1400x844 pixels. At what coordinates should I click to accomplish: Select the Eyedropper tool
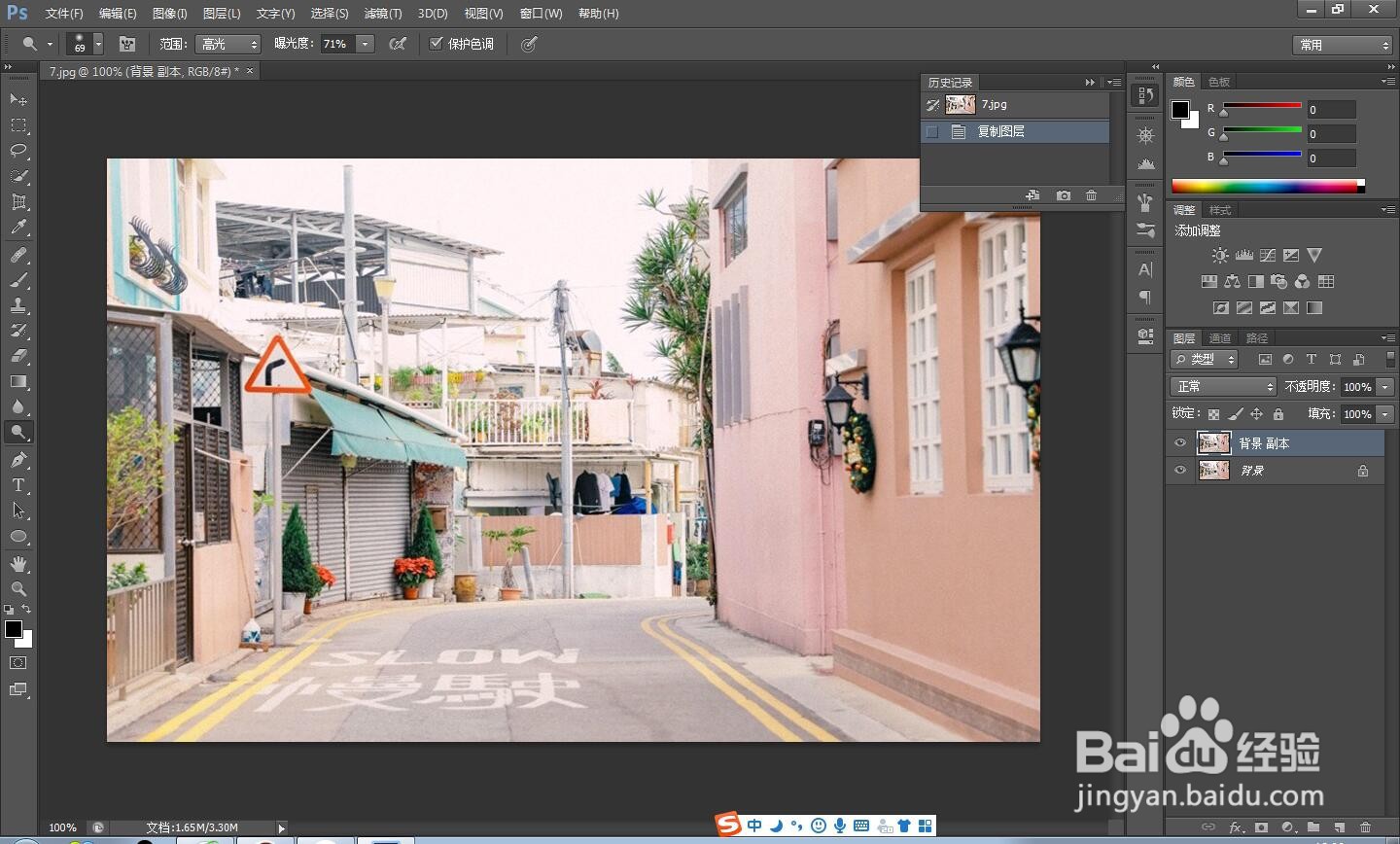click(17, 228)
